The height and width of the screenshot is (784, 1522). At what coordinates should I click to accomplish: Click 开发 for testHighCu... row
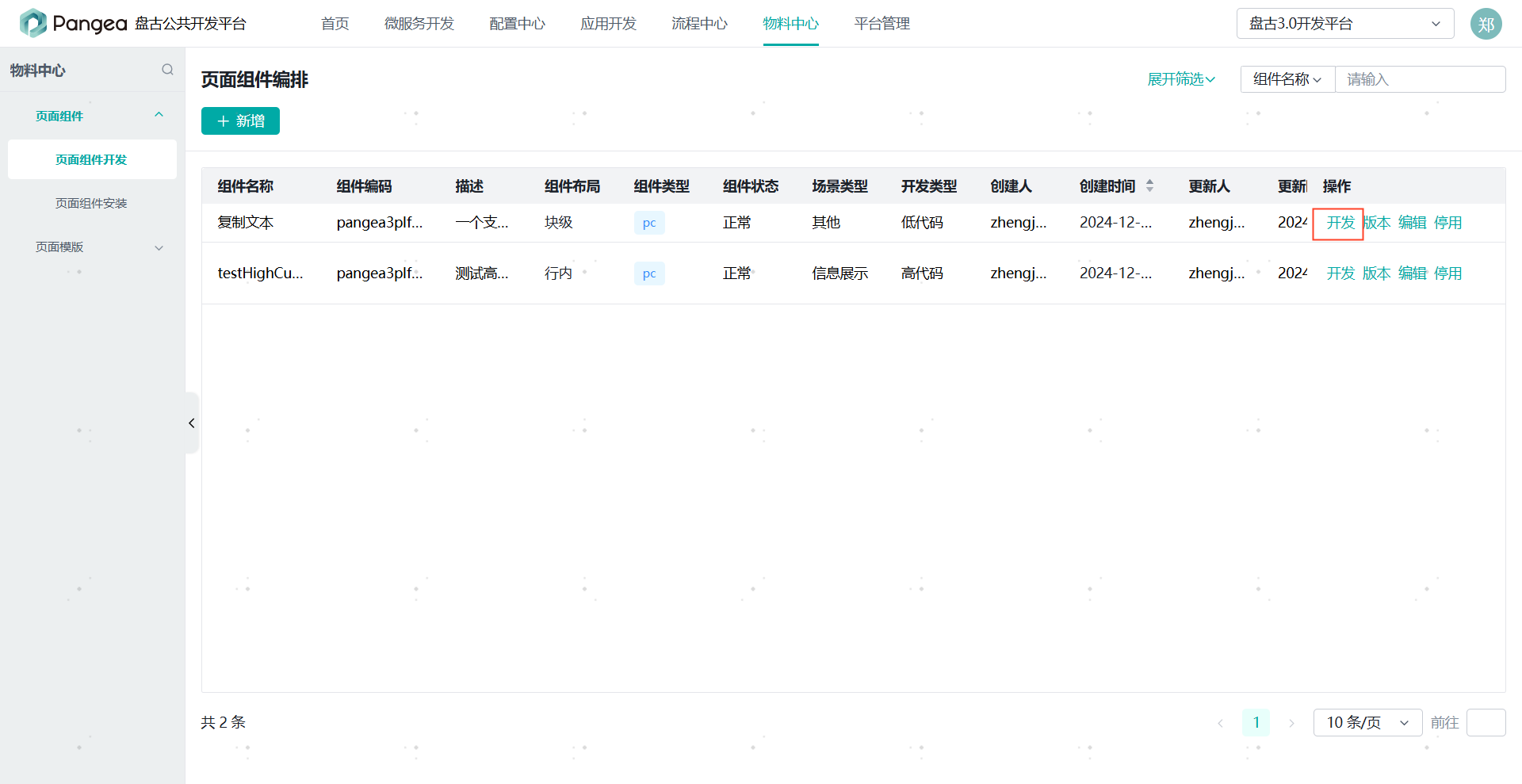(x=1340, y=273)
